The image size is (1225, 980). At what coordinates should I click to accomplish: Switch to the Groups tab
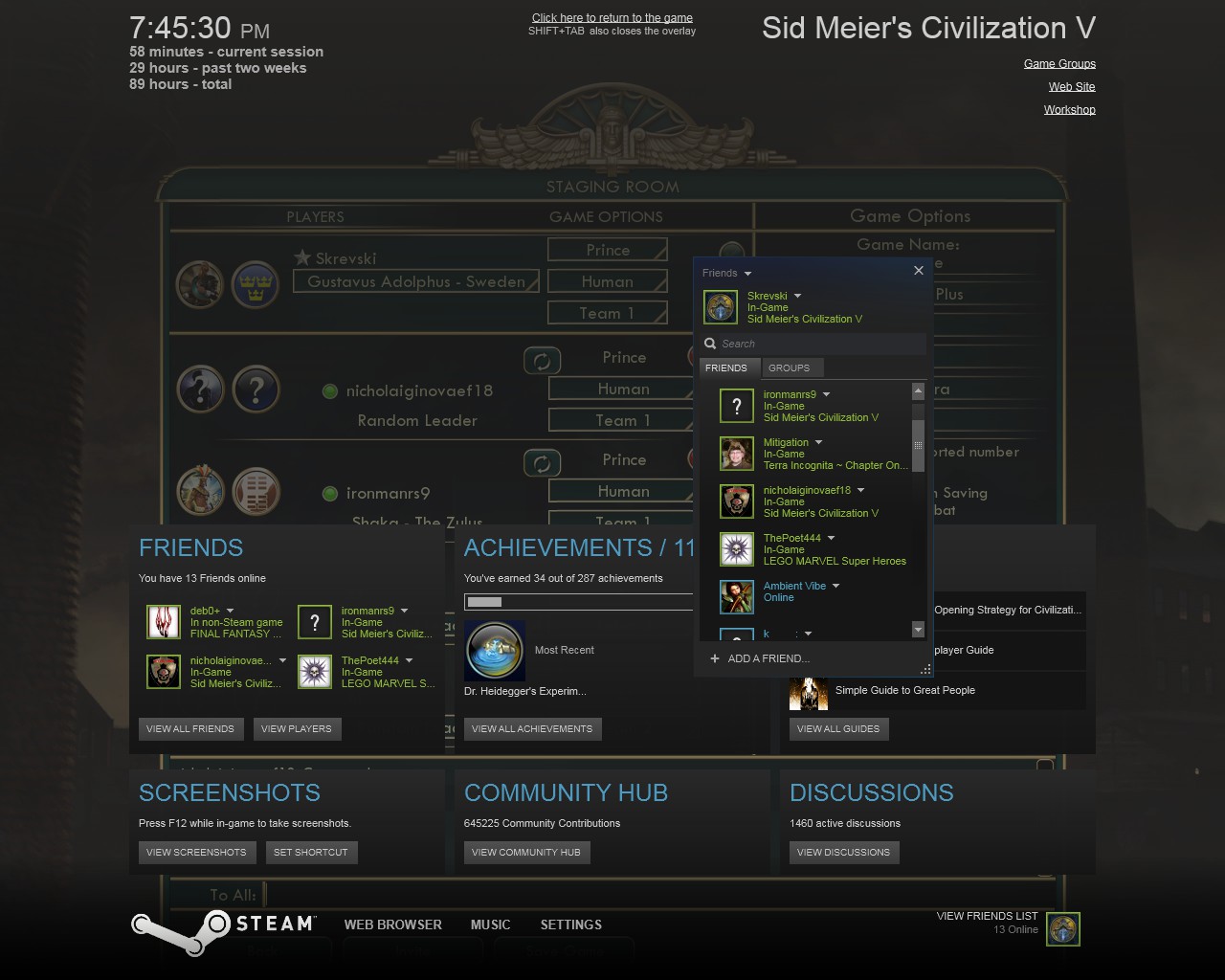coord(789,368)
